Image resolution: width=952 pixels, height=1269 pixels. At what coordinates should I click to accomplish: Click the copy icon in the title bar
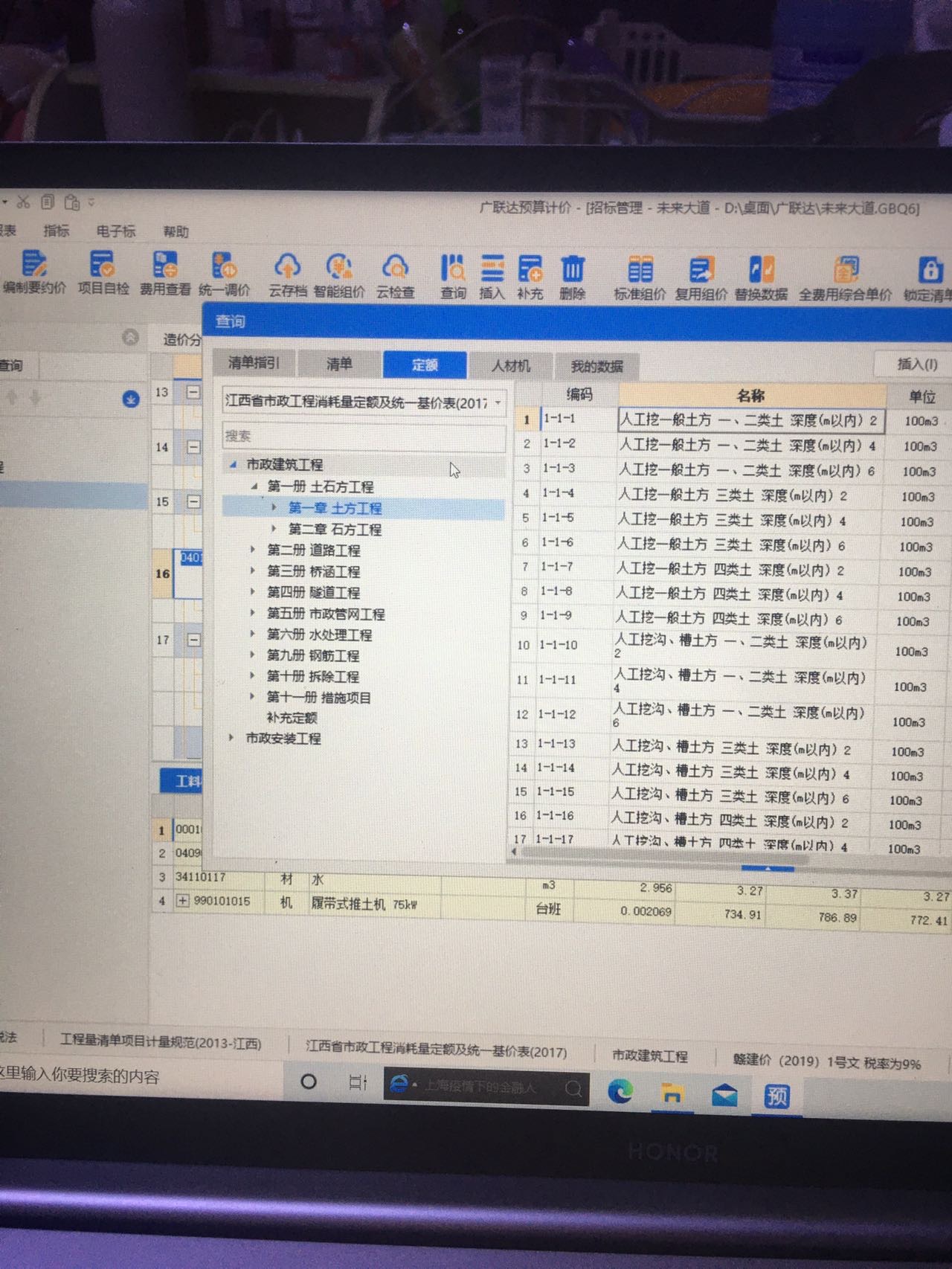[x=47, y=202]
